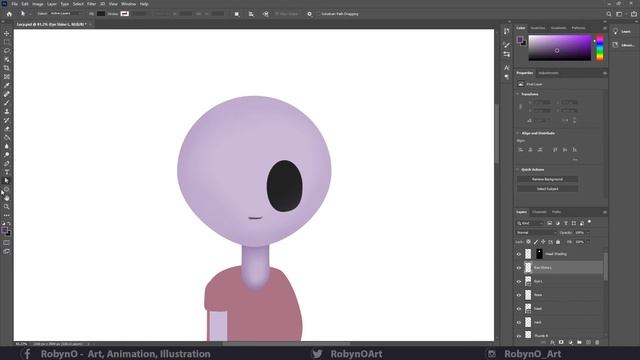Screen dimensions: 640x360
Task: Click the search icon at top right
Action: click(609, 14)
